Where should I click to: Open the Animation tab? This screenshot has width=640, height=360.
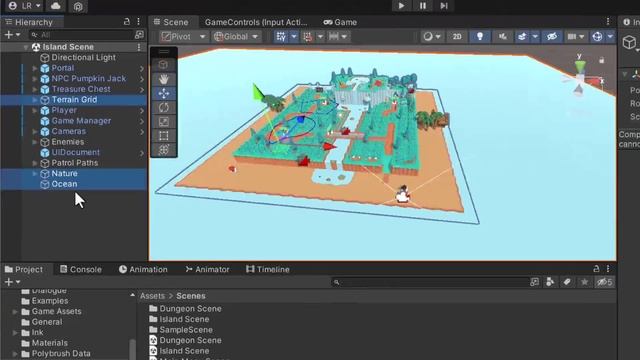point(143,269)
